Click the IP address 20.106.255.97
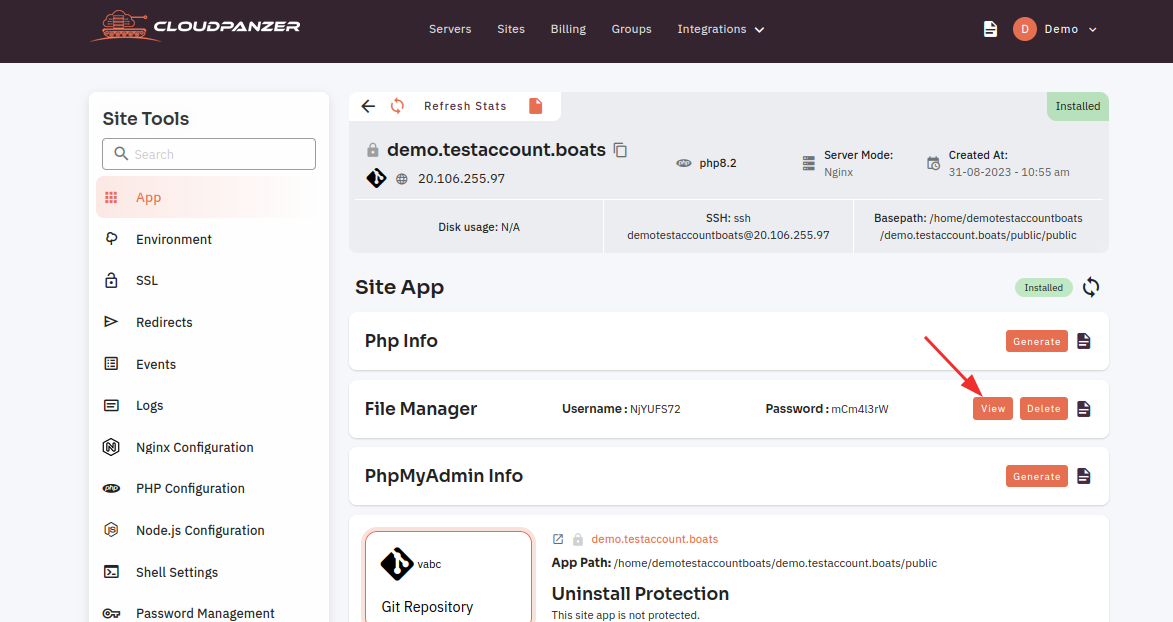This screenshot has height=622, width=1173. point(462,179)
